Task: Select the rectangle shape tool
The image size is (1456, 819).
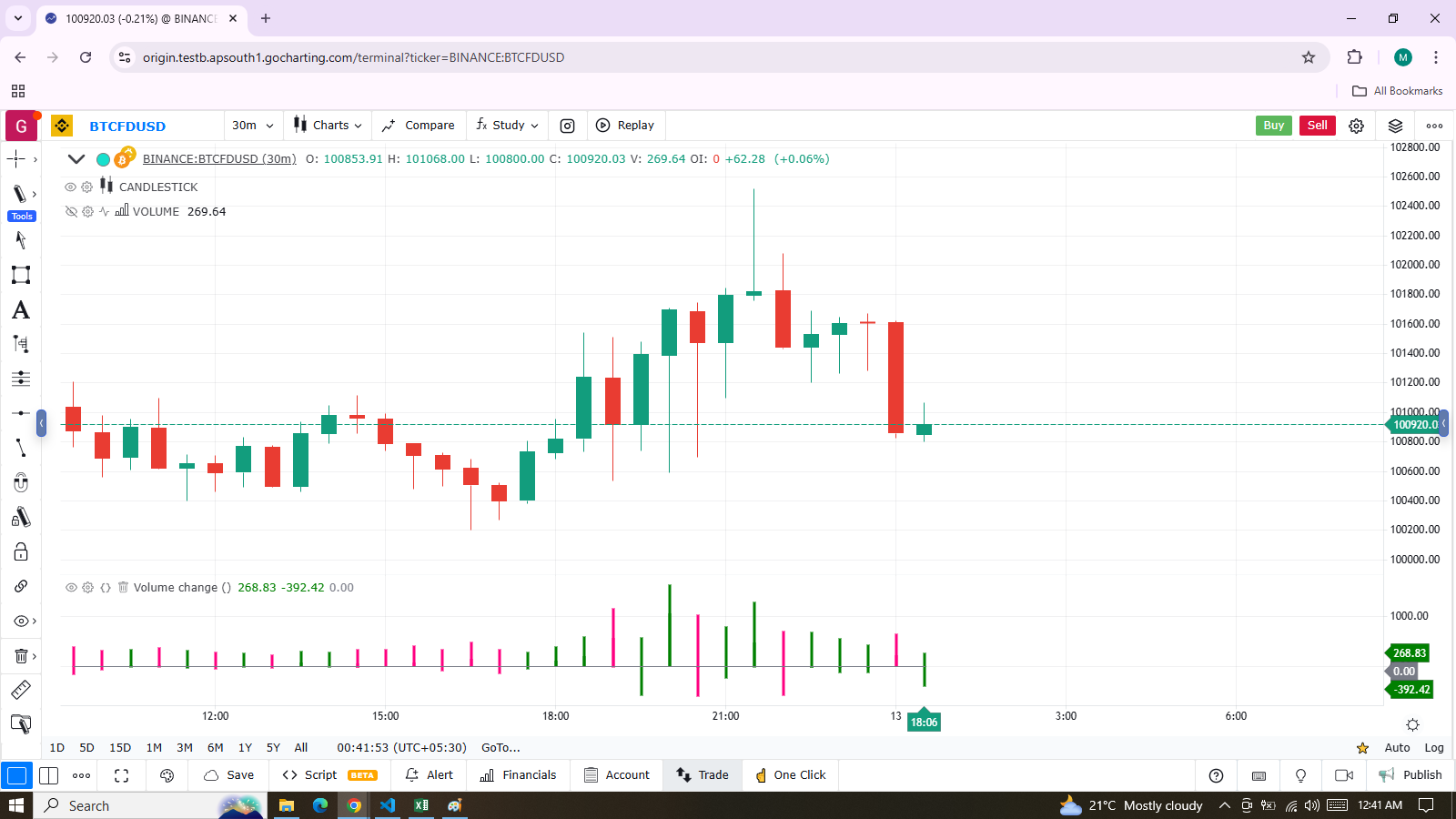Action: (21, 275)
